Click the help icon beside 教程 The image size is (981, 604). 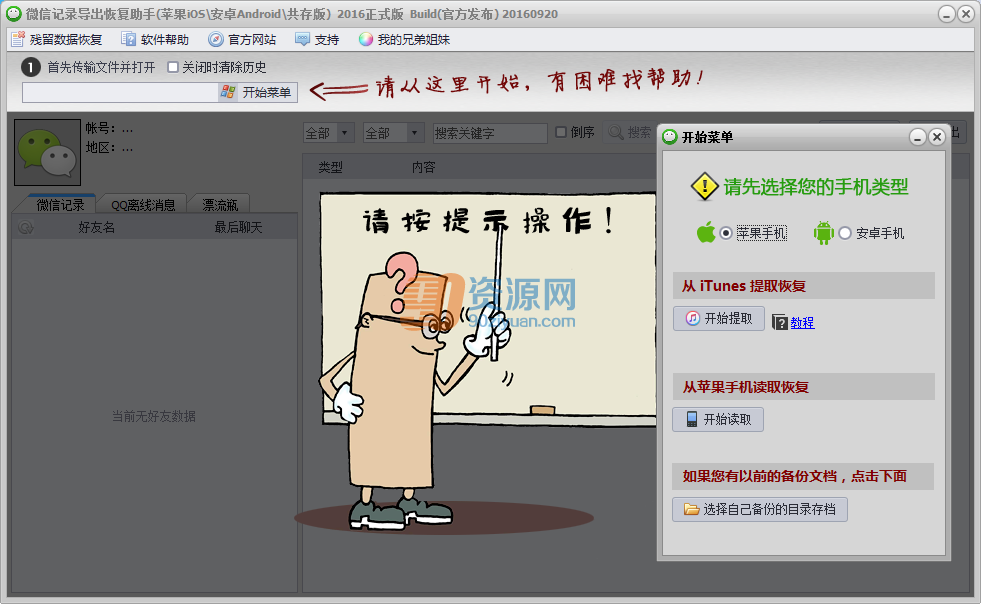[780, 322]
